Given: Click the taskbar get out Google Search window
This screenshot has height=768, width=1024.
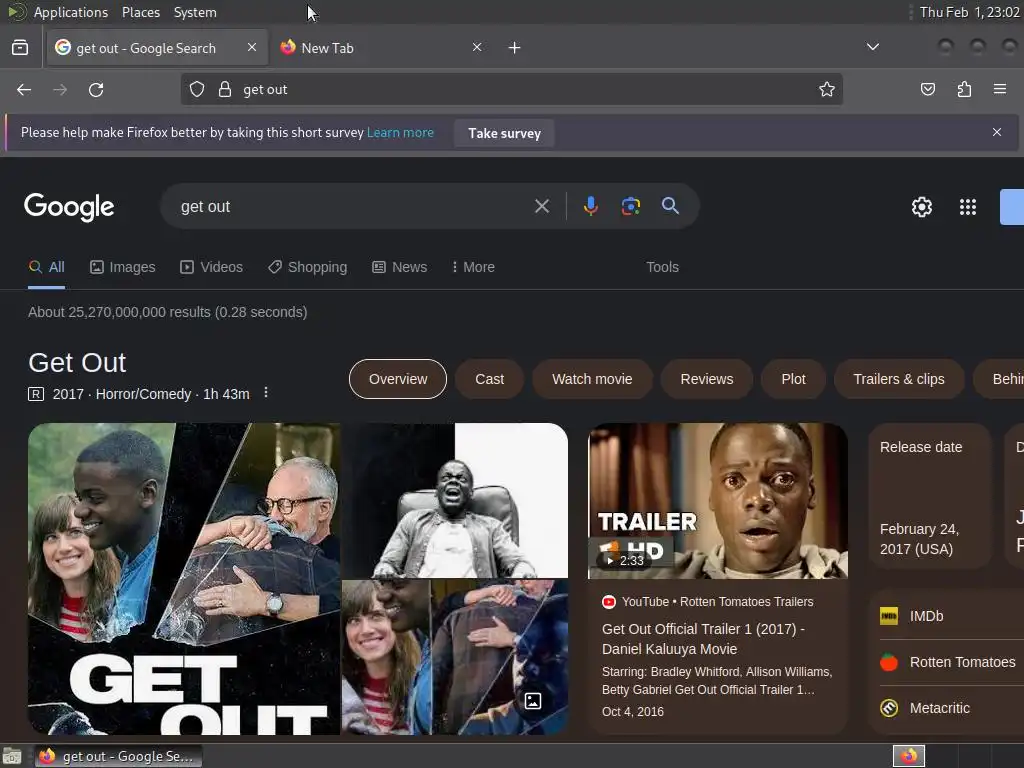Looking at the screenshot, I should (118, 756).
